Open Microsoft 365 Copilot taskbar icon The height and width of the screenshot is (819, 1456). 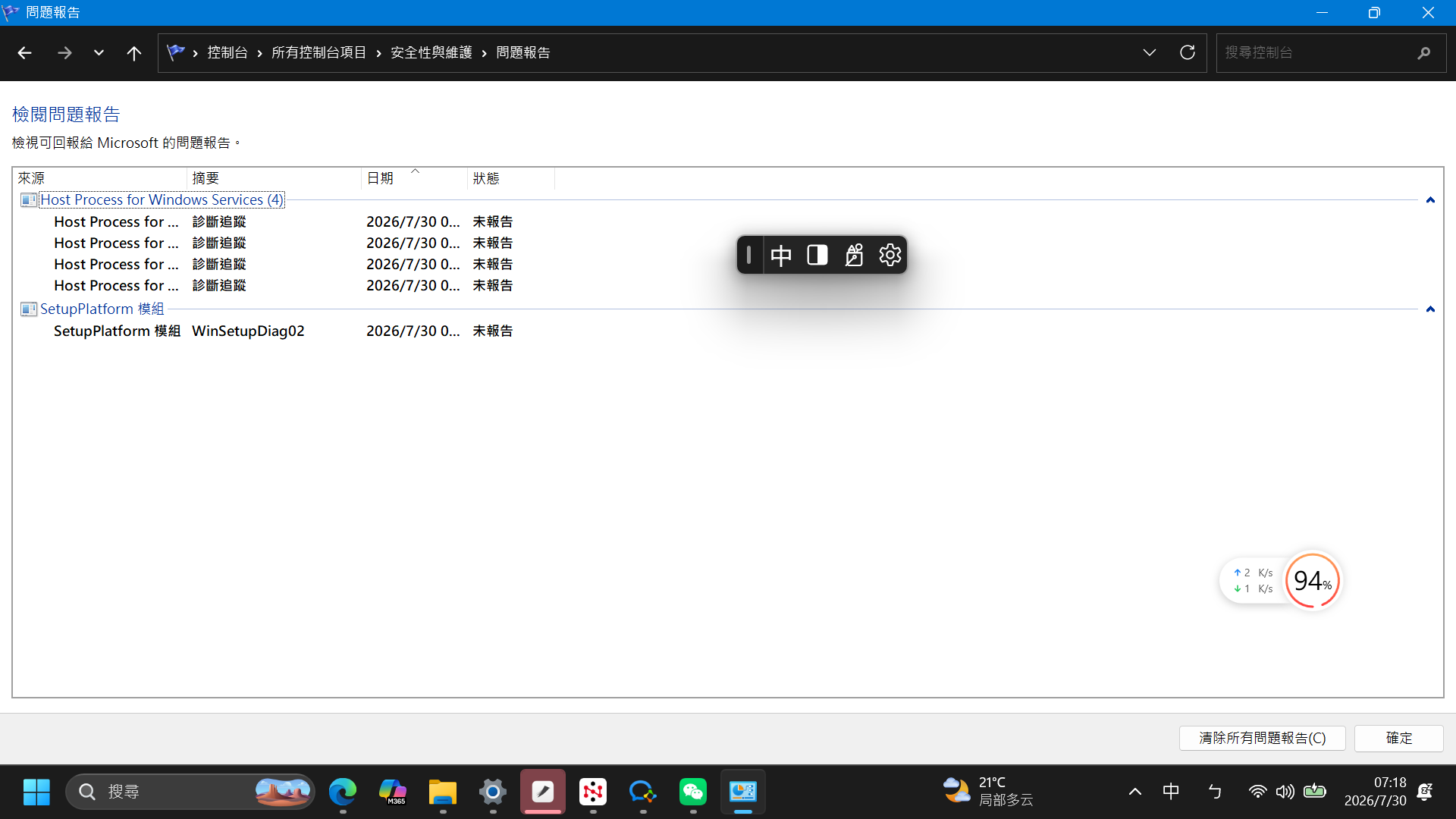pyautogui.click(x=393, y=792)
